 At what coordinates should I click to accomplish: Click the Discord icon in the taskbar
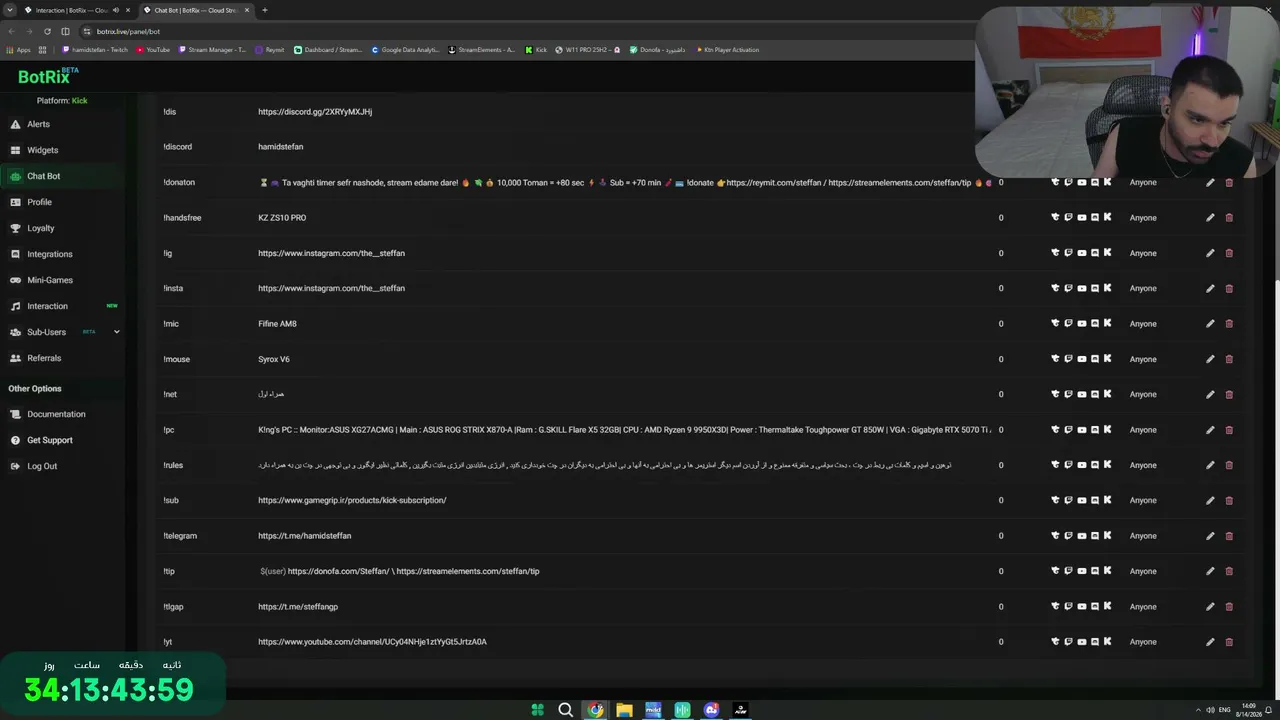click(x=711, y=710)
